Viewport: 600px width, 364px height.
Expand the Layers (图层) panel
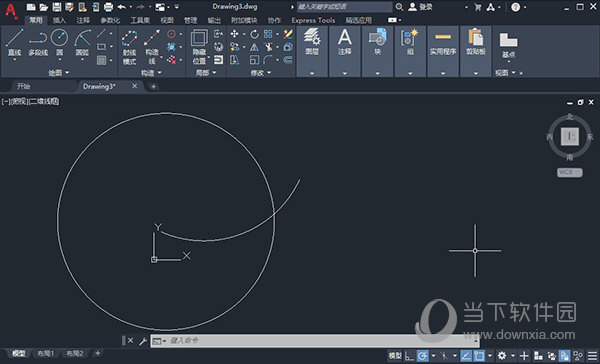(x=312, y=73)
